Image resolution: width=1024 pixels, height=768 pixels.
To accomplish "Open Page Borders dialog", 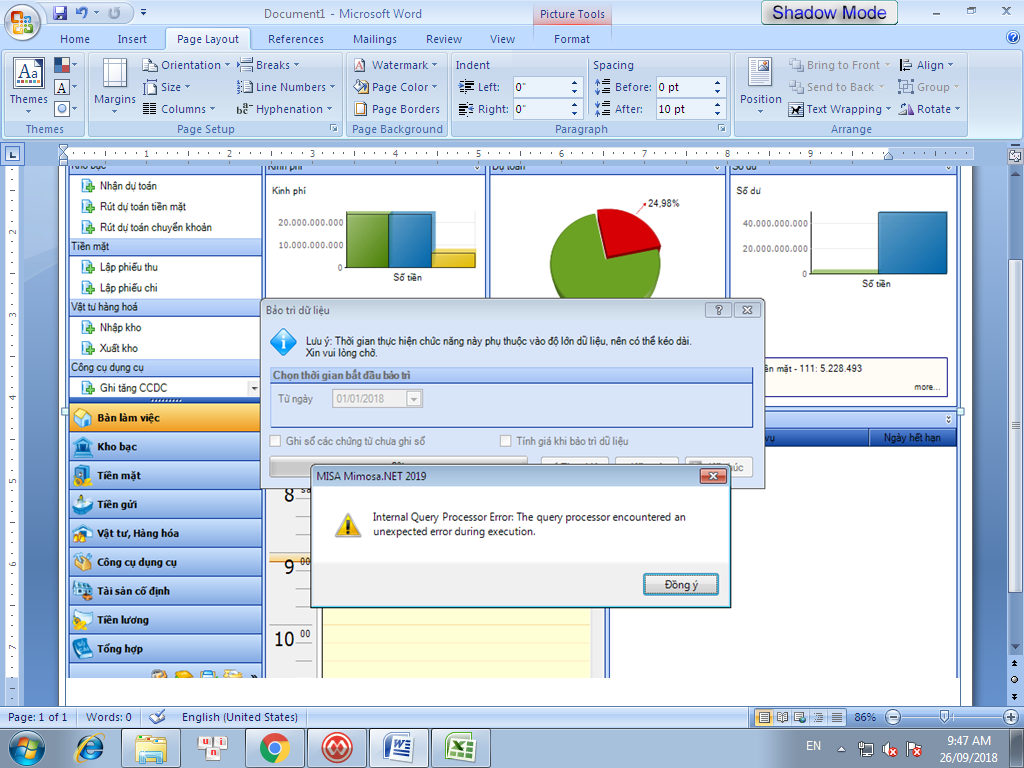I will 397,109.
